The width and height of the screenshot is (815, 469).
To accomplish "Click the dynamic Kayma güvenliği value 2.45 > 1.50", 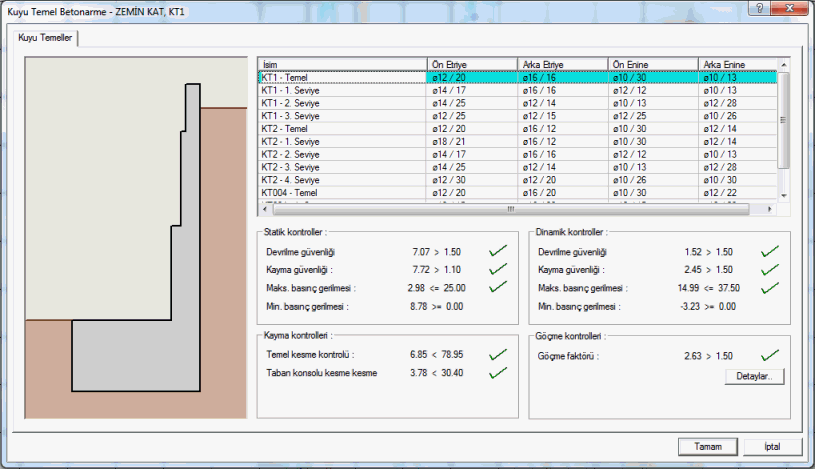I will tap(708, 269).
